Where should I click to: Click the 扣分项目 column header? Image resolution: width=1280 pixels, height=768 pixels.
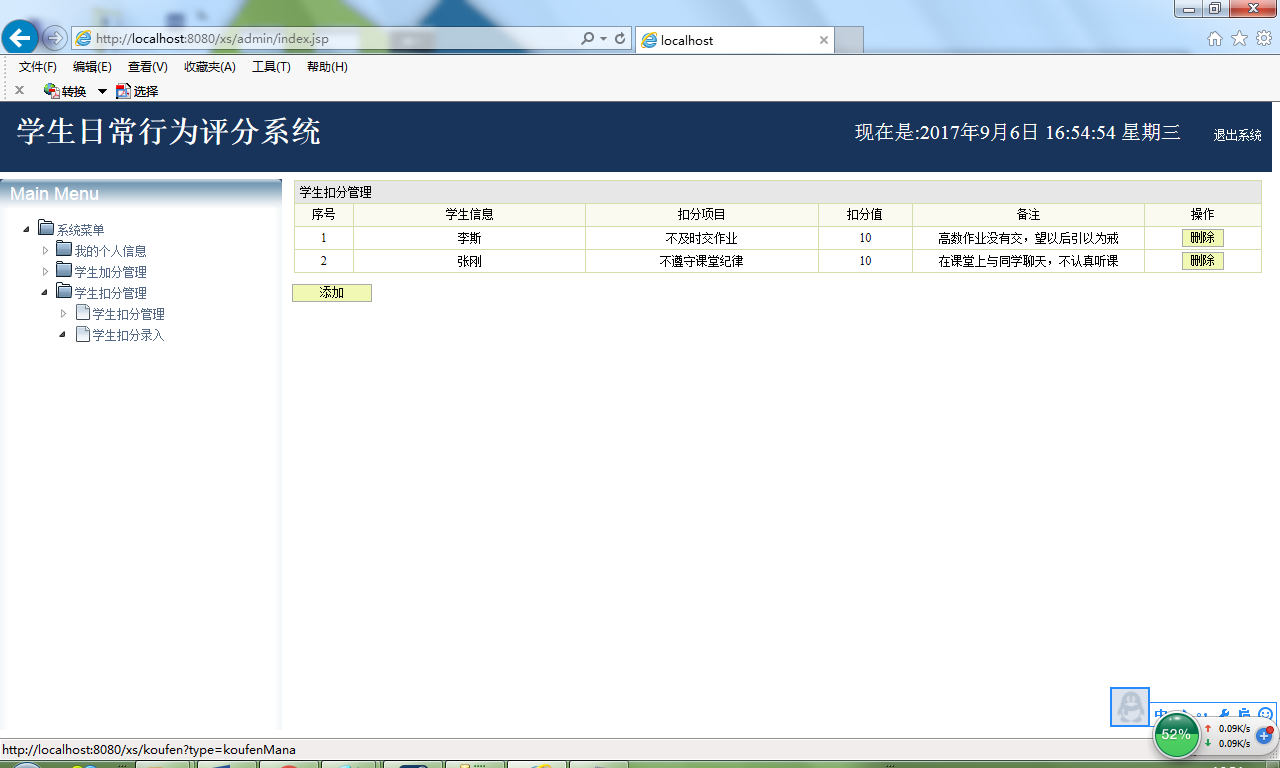click(x=701, y=215)
